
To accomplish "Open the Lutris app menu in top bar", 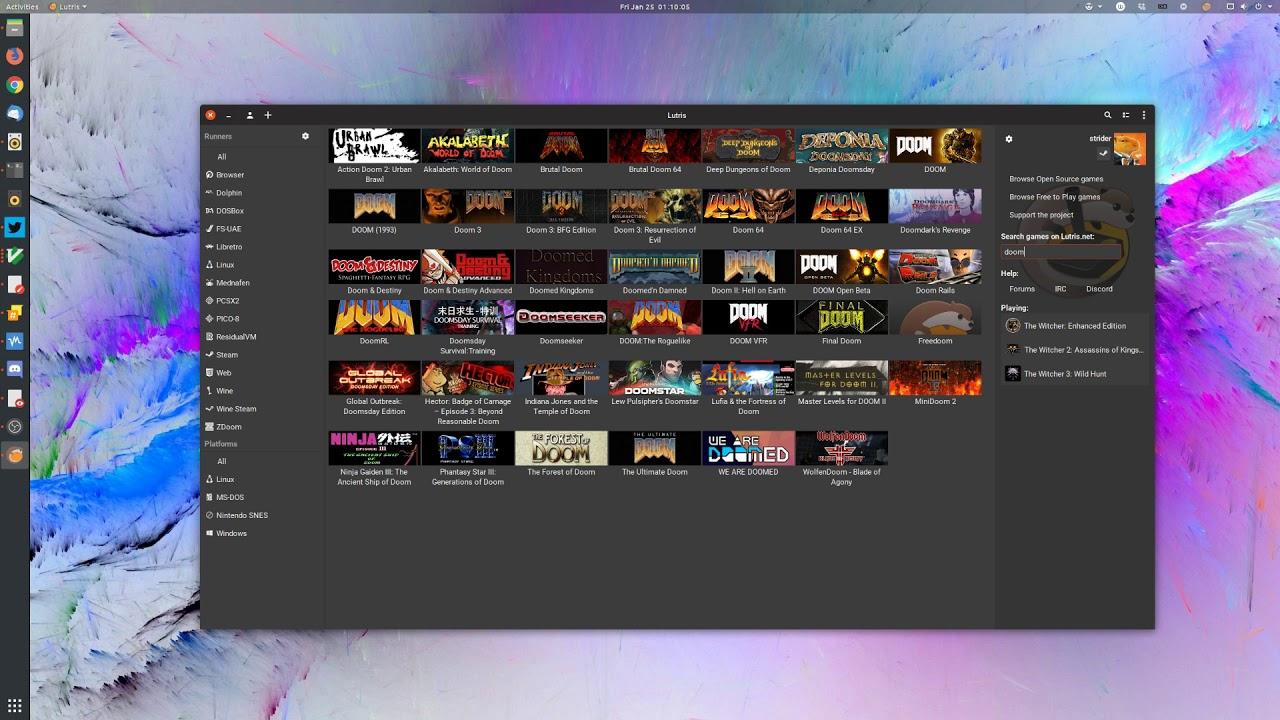I will tap(68, 6).
